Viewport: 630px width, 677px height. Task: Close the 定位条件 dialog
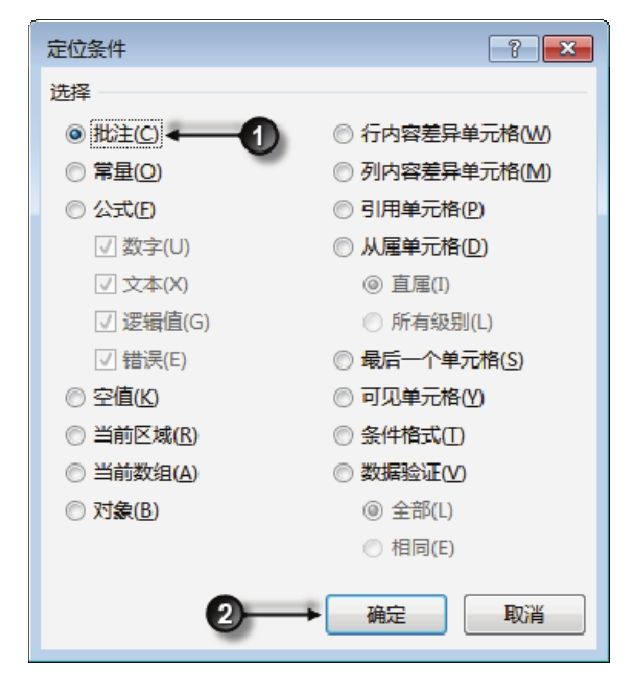[559, 46]
